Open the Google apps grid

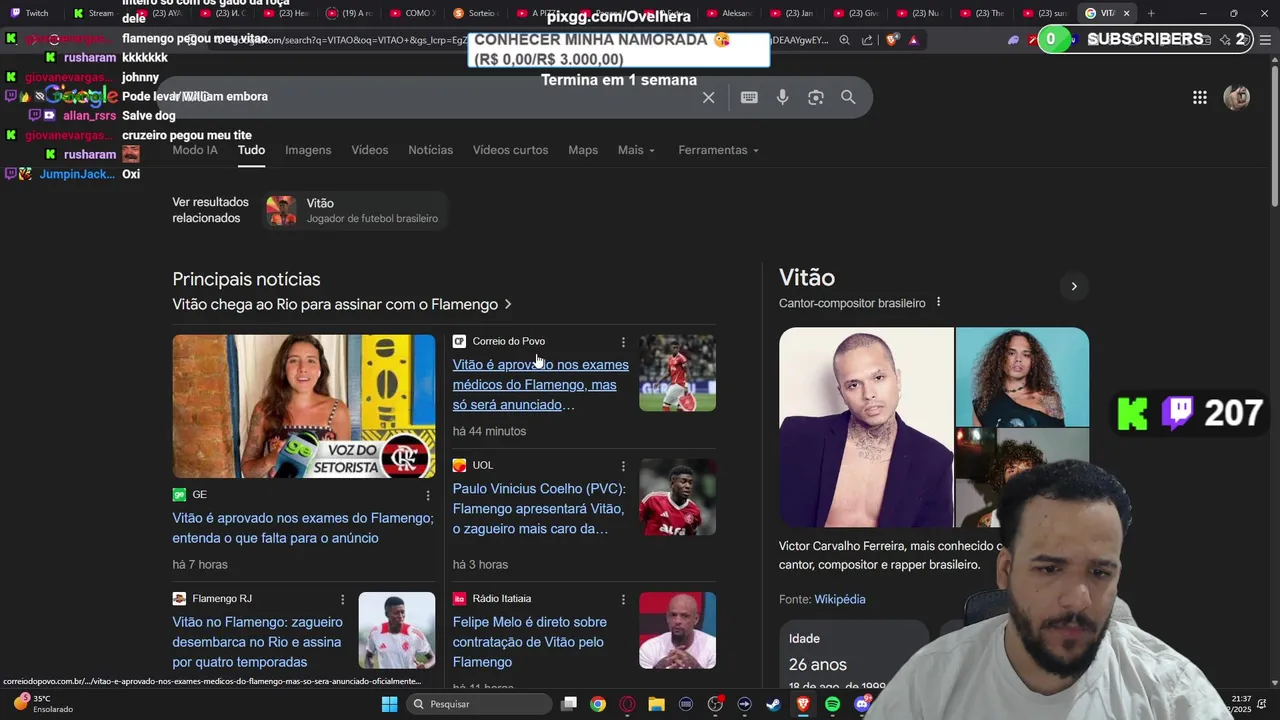[1199, 97]
